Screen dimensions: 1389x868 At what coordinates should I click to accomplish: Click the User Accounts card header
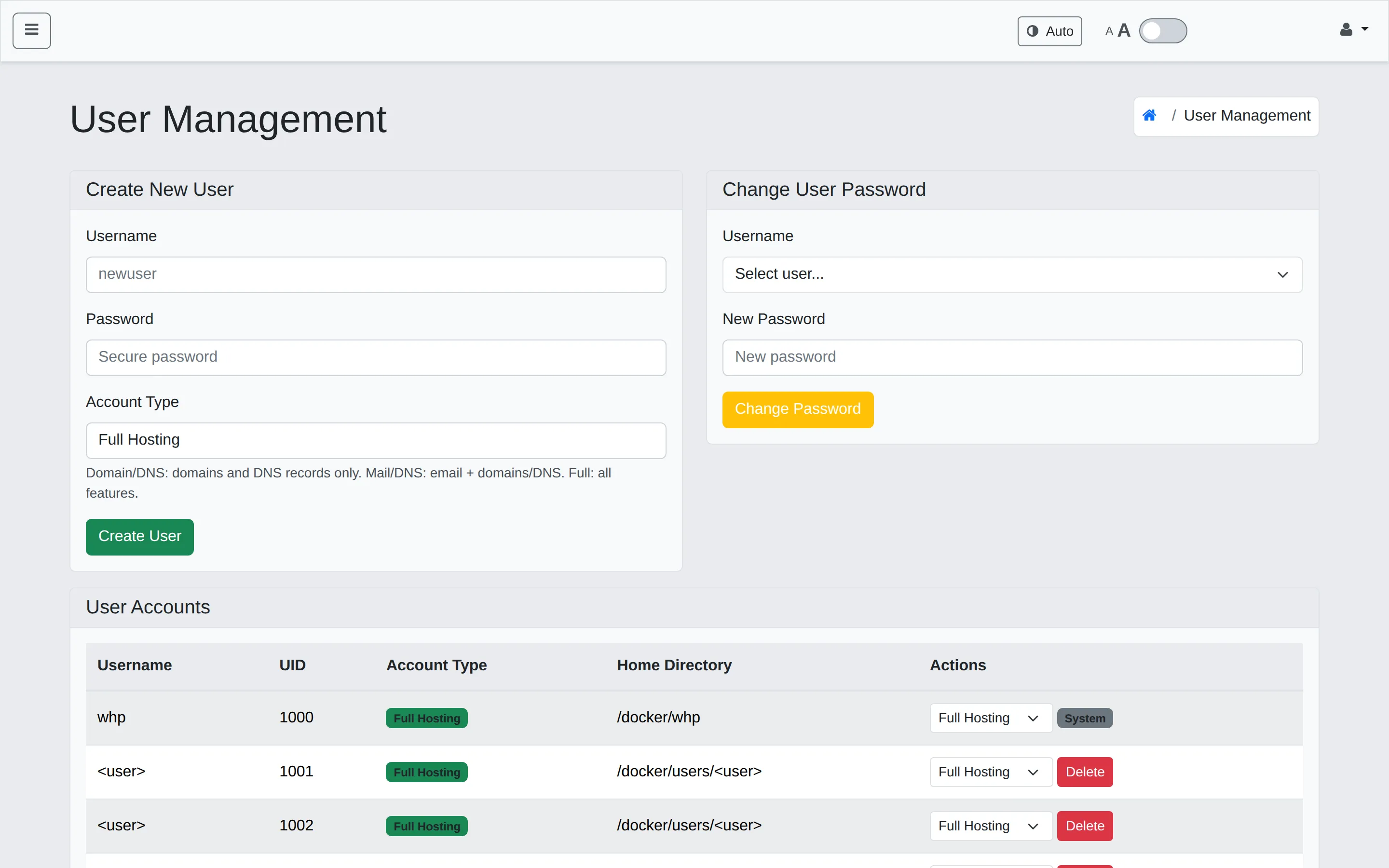pyautogui.click(x=694, y=608)
